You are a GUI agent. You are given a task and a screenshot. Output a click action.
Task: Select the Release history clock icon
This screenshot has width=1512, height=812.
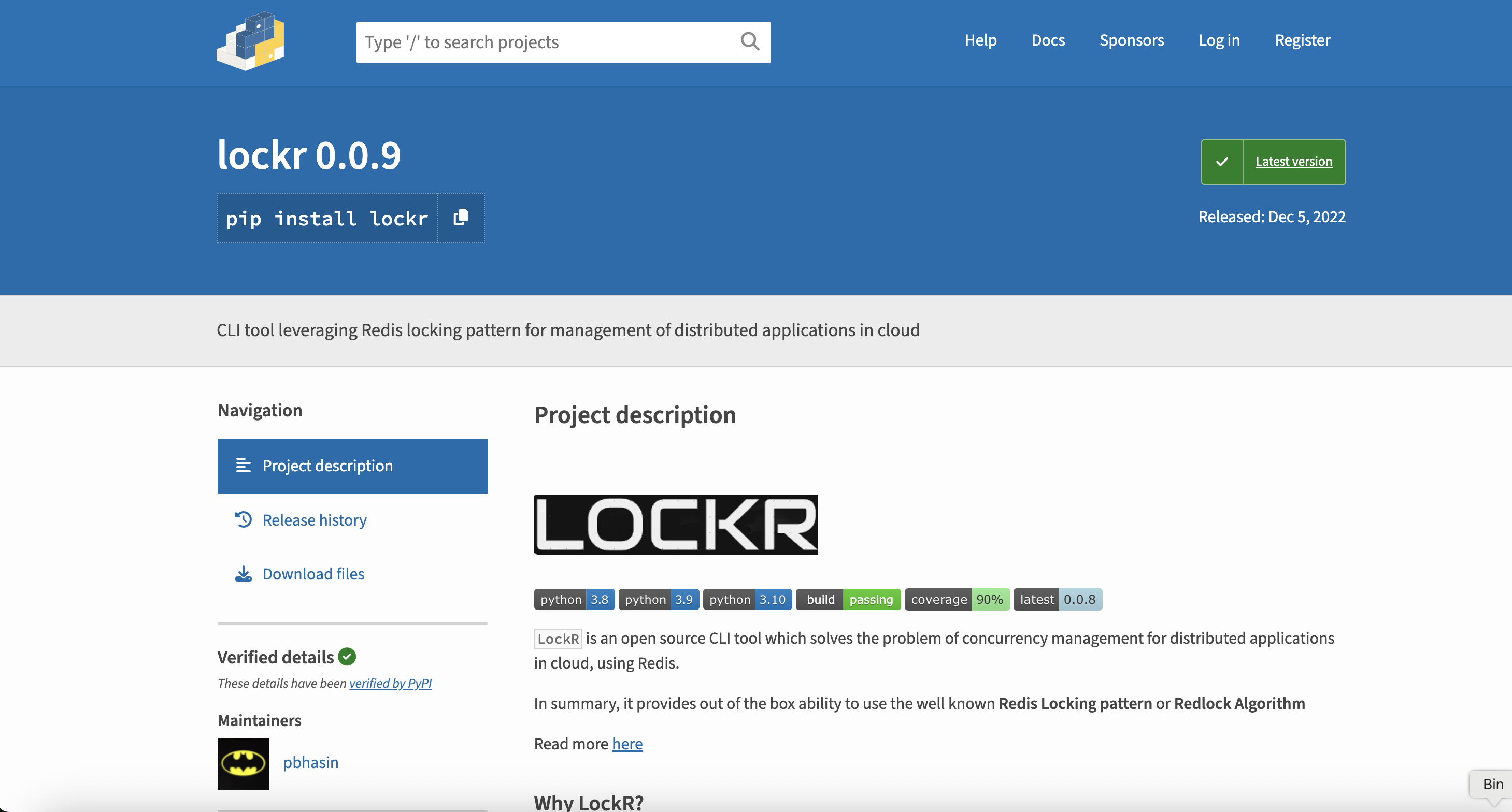click(x=243, y=520)
